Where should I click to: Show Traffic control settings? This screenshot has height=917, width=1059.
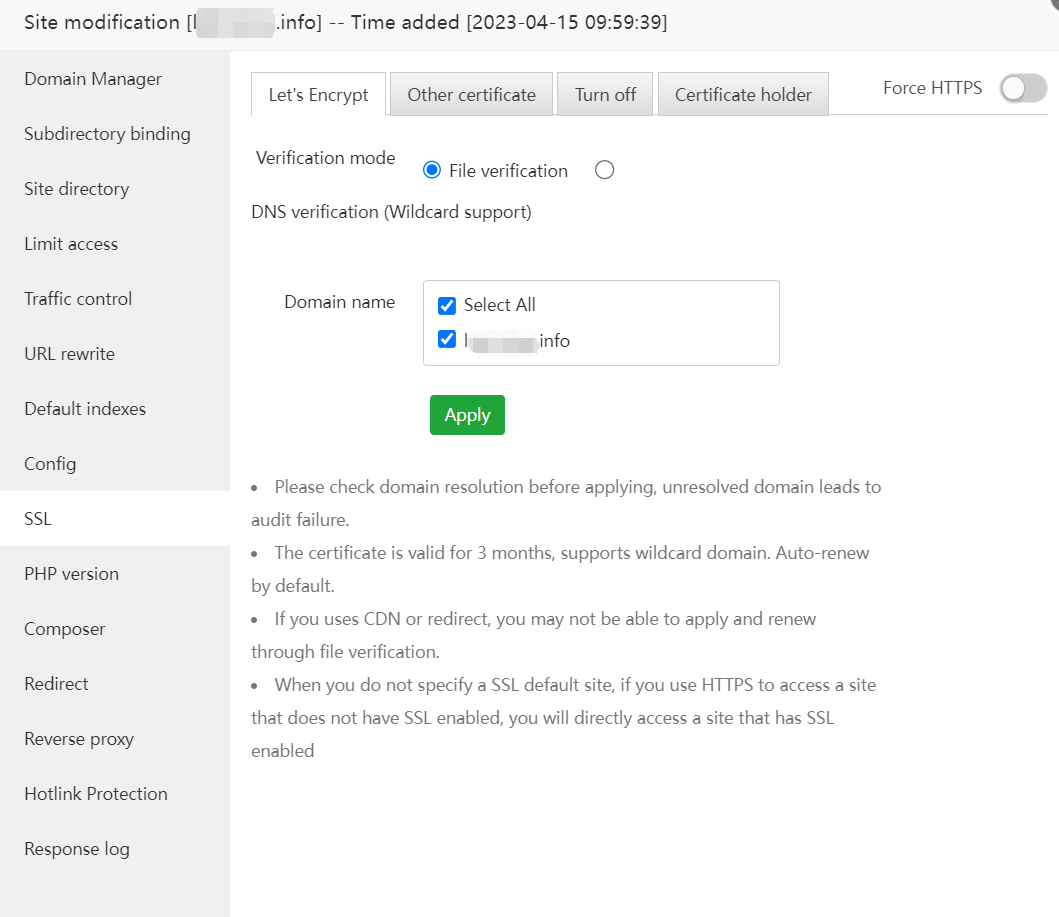coord(78,299)
